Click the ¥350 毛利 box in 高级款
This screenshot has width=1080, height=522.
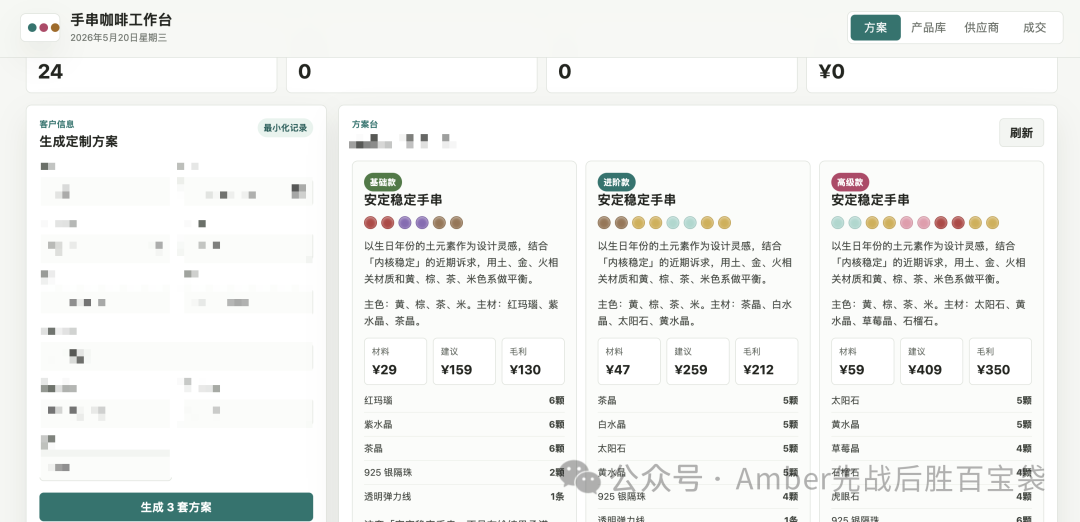coord(1000,361)
